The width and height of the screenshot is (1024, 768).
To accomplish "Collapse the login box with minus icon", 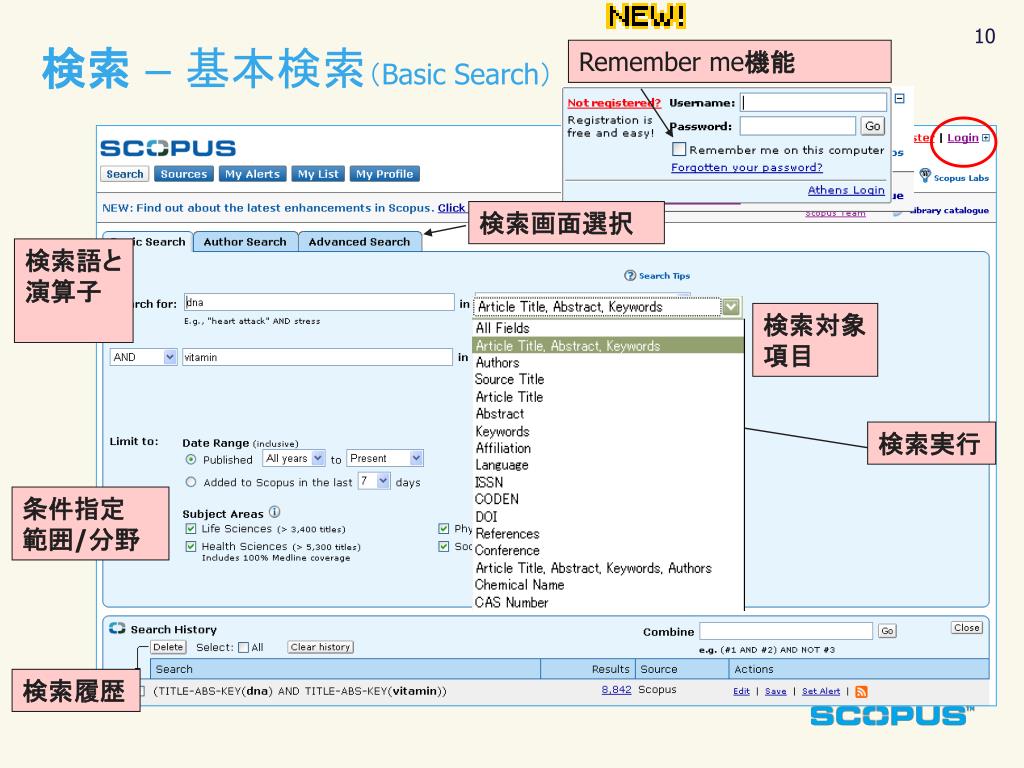I will tap(899, 99).
